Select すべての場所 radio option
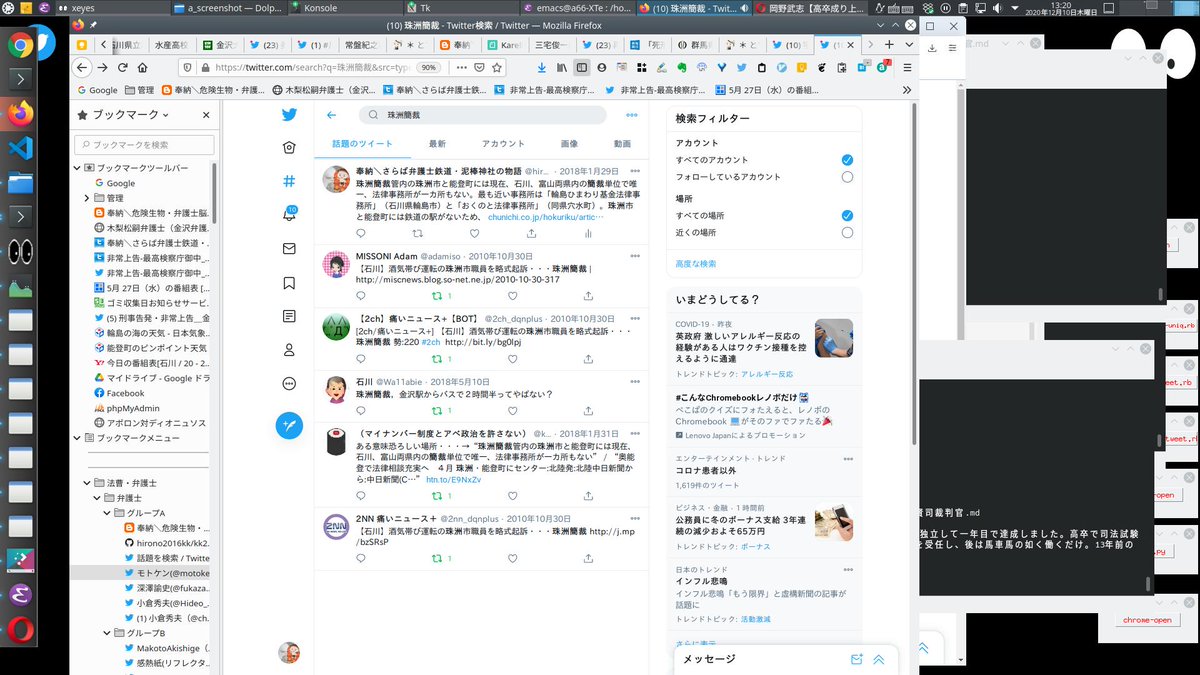 click(847, 215)
